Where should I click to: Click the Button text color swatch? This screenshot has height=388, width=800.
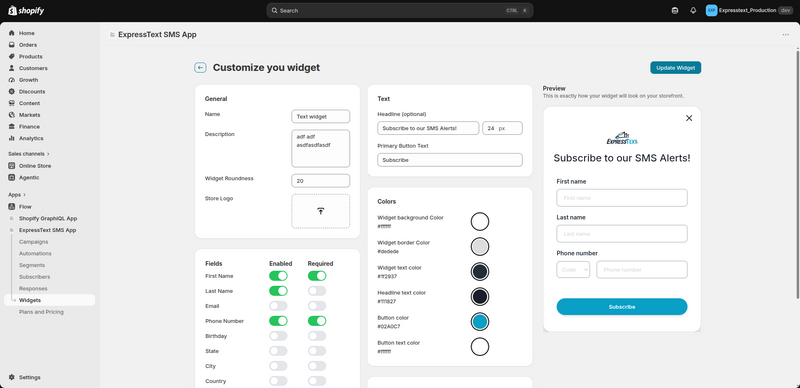click(x=480, y=347)
